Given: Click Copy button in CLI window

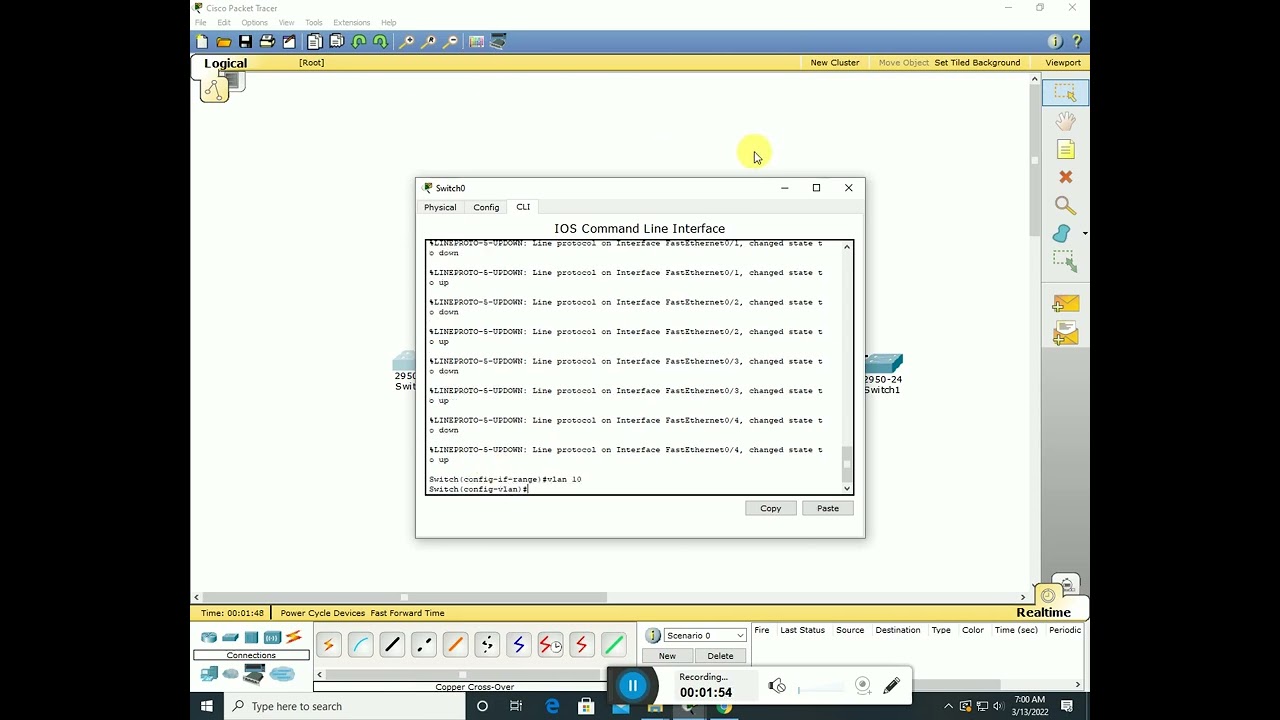Looking at the screenshot, I should tap(770, 508).
